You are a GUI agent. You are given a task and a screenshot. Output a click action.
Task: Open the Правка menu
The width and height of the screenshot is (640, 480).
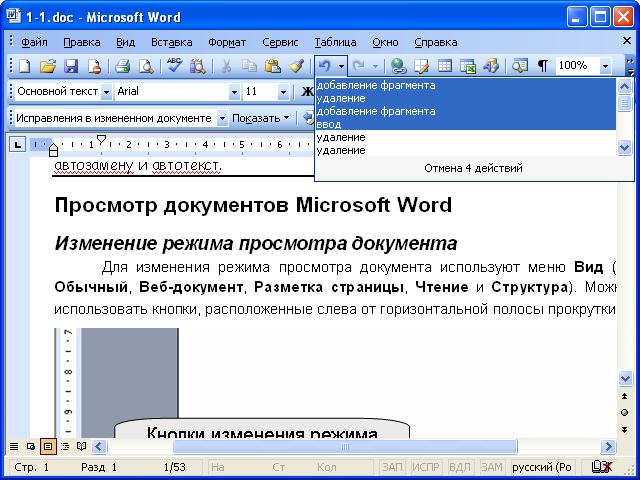(x=82, y=42)
